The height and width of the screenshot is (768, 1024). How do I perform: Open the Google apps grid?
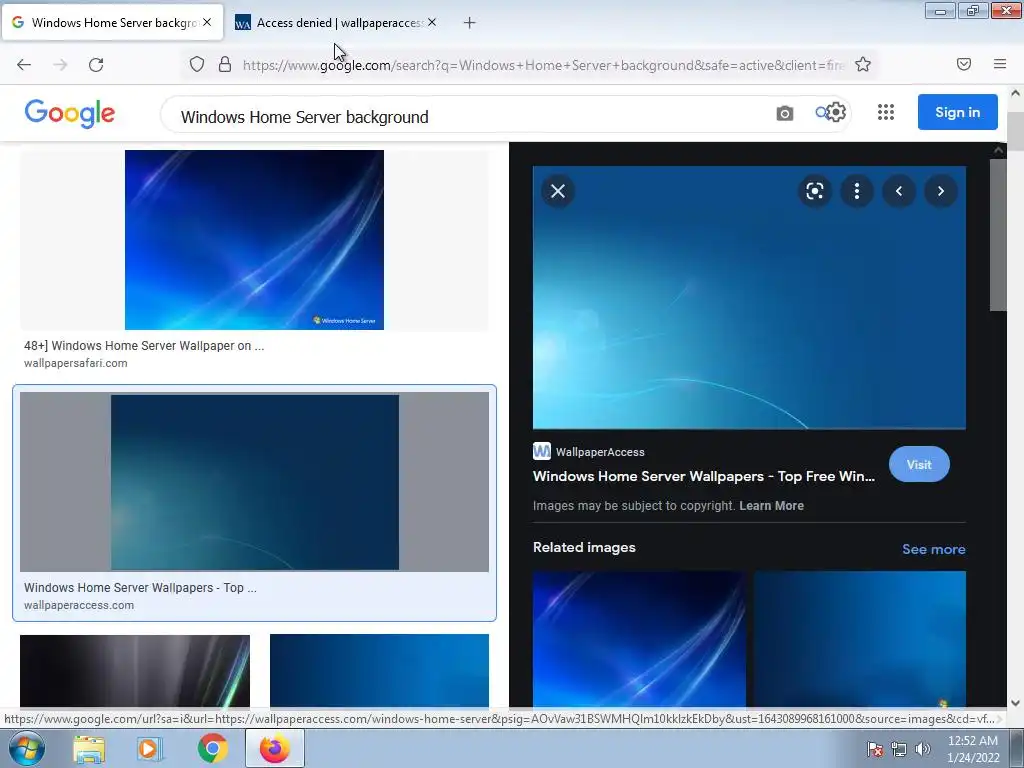click(x=886, y=112)
